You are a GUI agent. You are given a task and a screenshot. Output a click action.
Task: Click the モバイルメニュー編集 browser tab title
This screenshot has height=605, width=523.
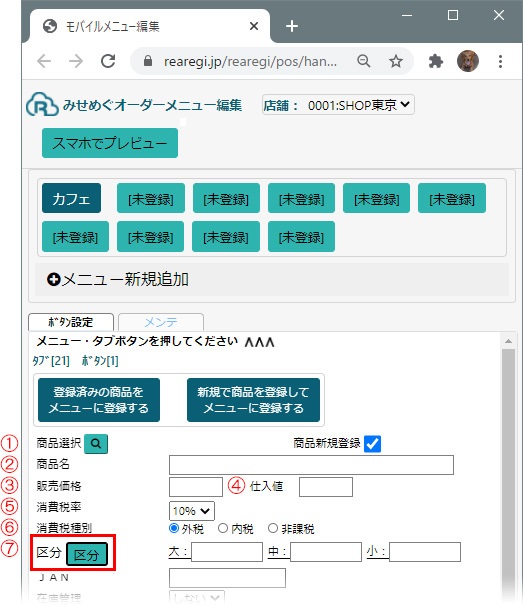click(112, 26)
